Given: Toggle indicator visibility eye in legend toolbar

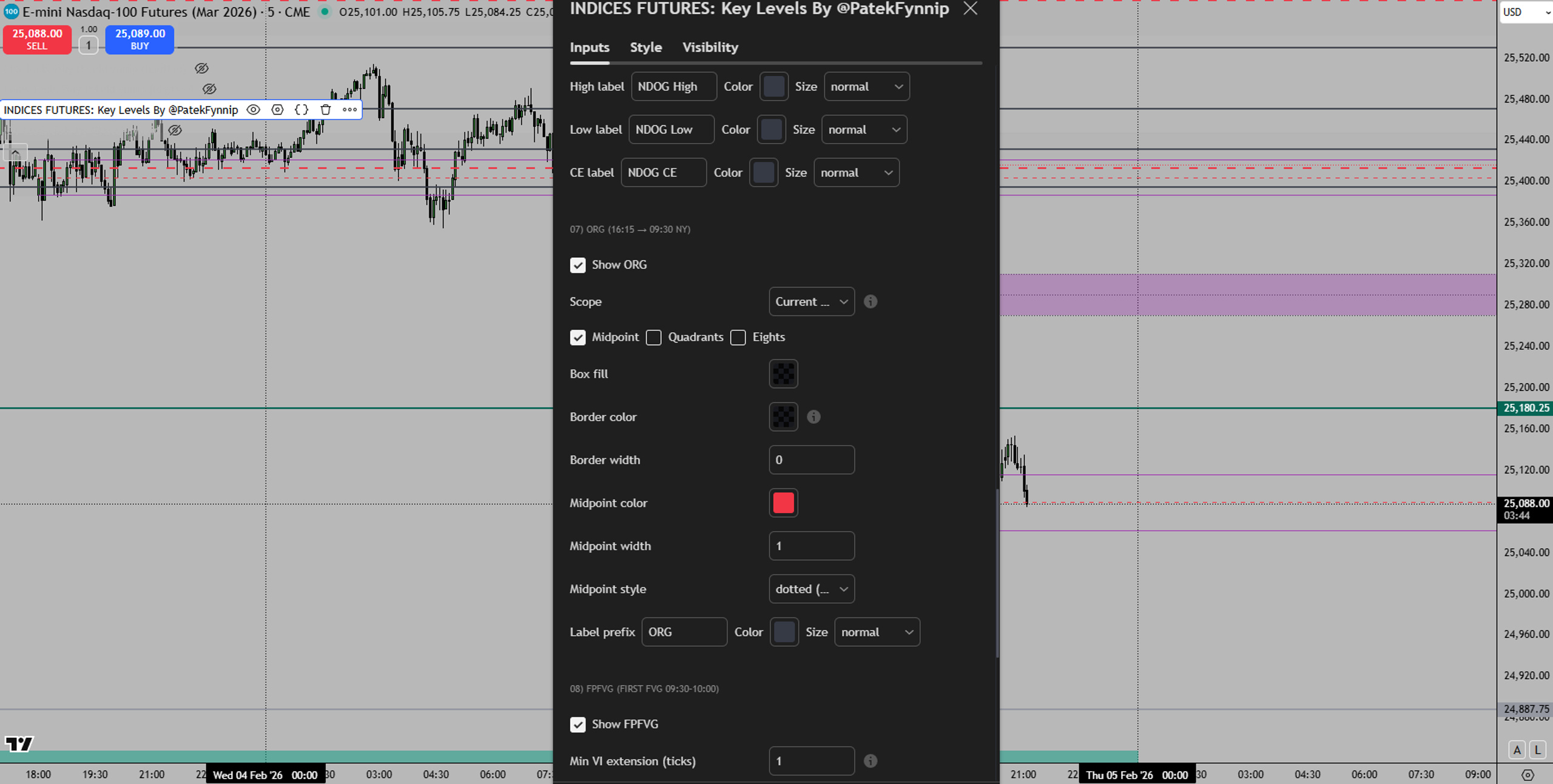Looking at the screenshot, I should pos(253,110).
